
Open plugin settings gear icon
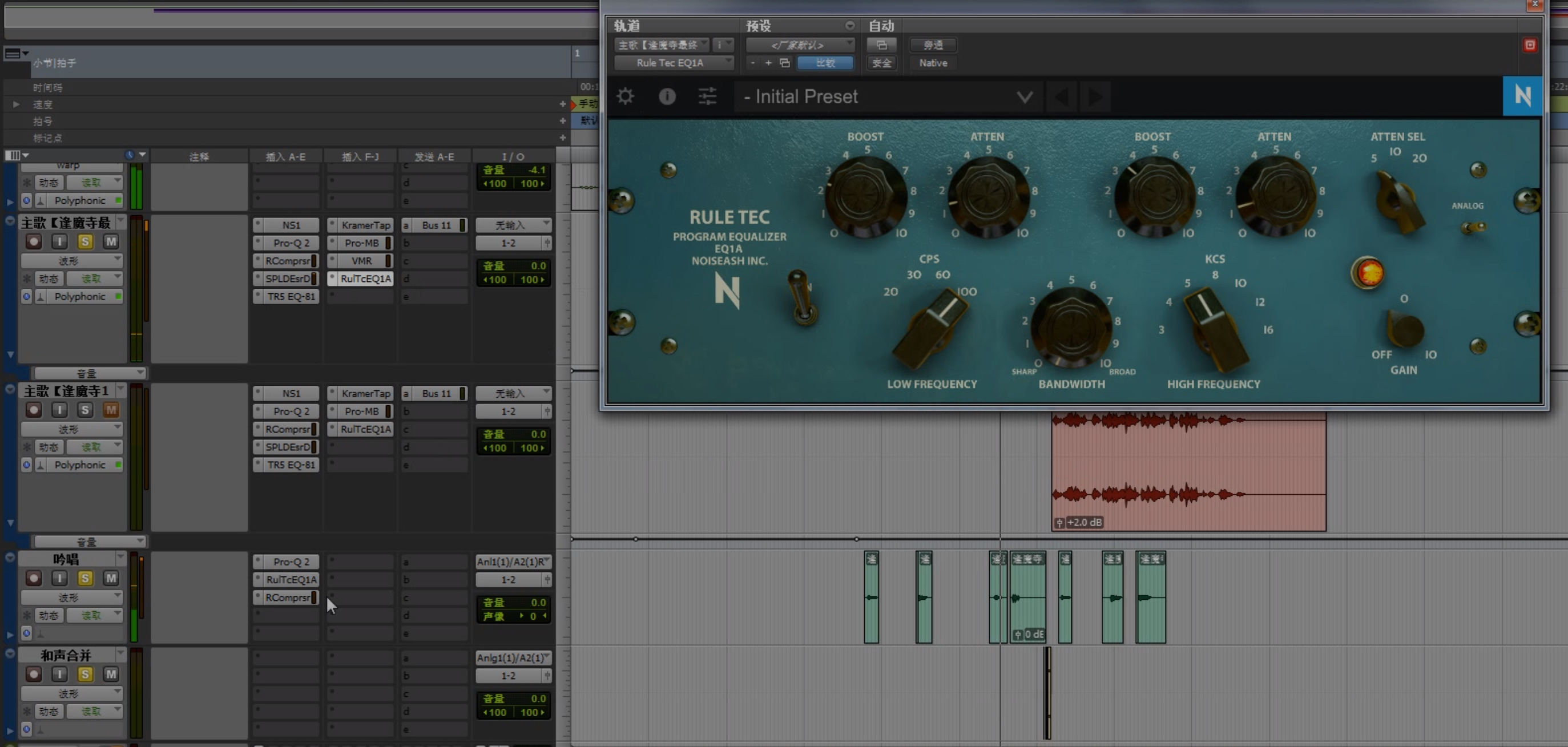point(625,96)
